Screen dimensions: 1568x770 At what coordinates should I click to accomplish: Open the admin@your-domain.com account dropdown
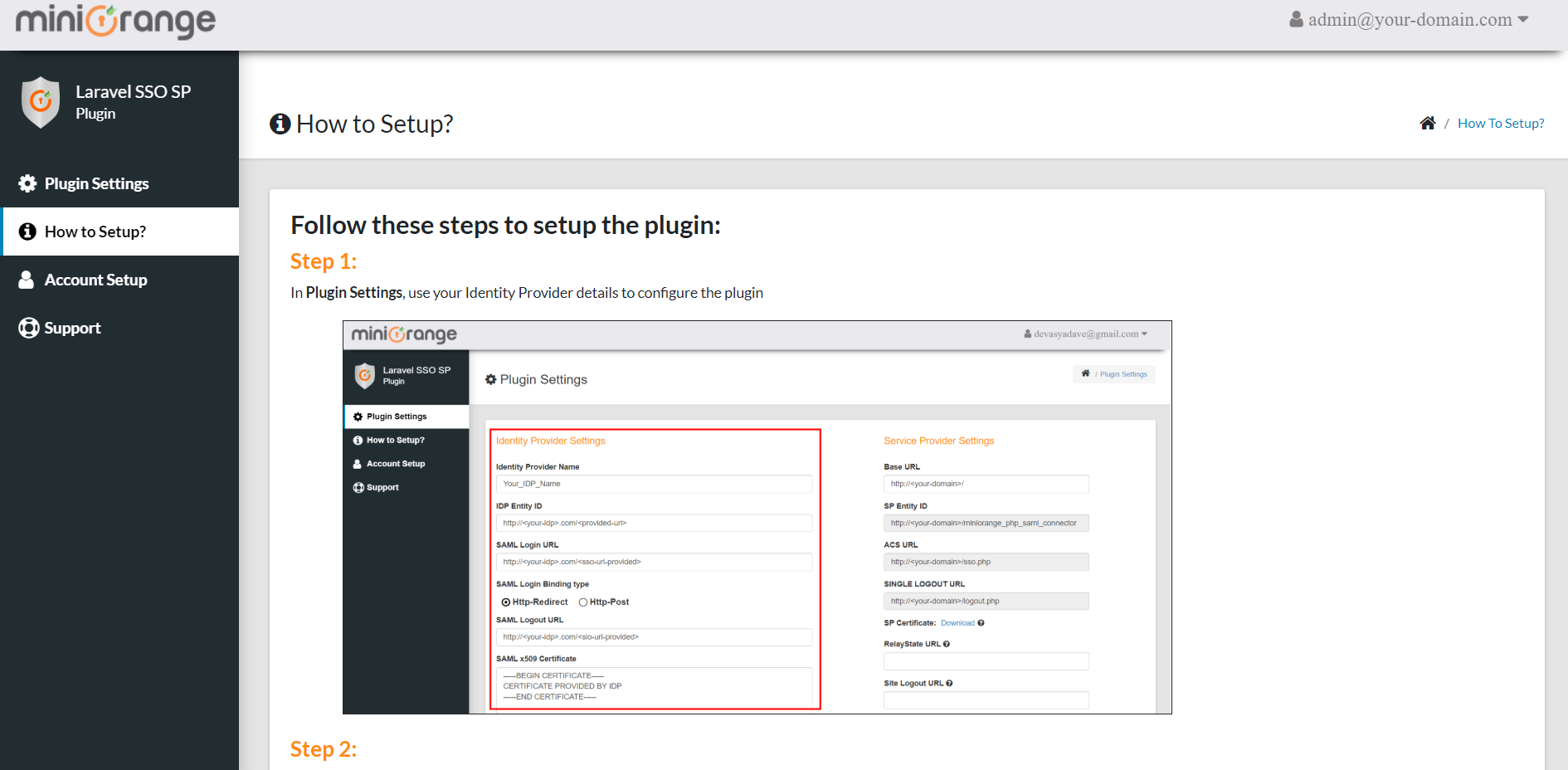[1409, 19]
